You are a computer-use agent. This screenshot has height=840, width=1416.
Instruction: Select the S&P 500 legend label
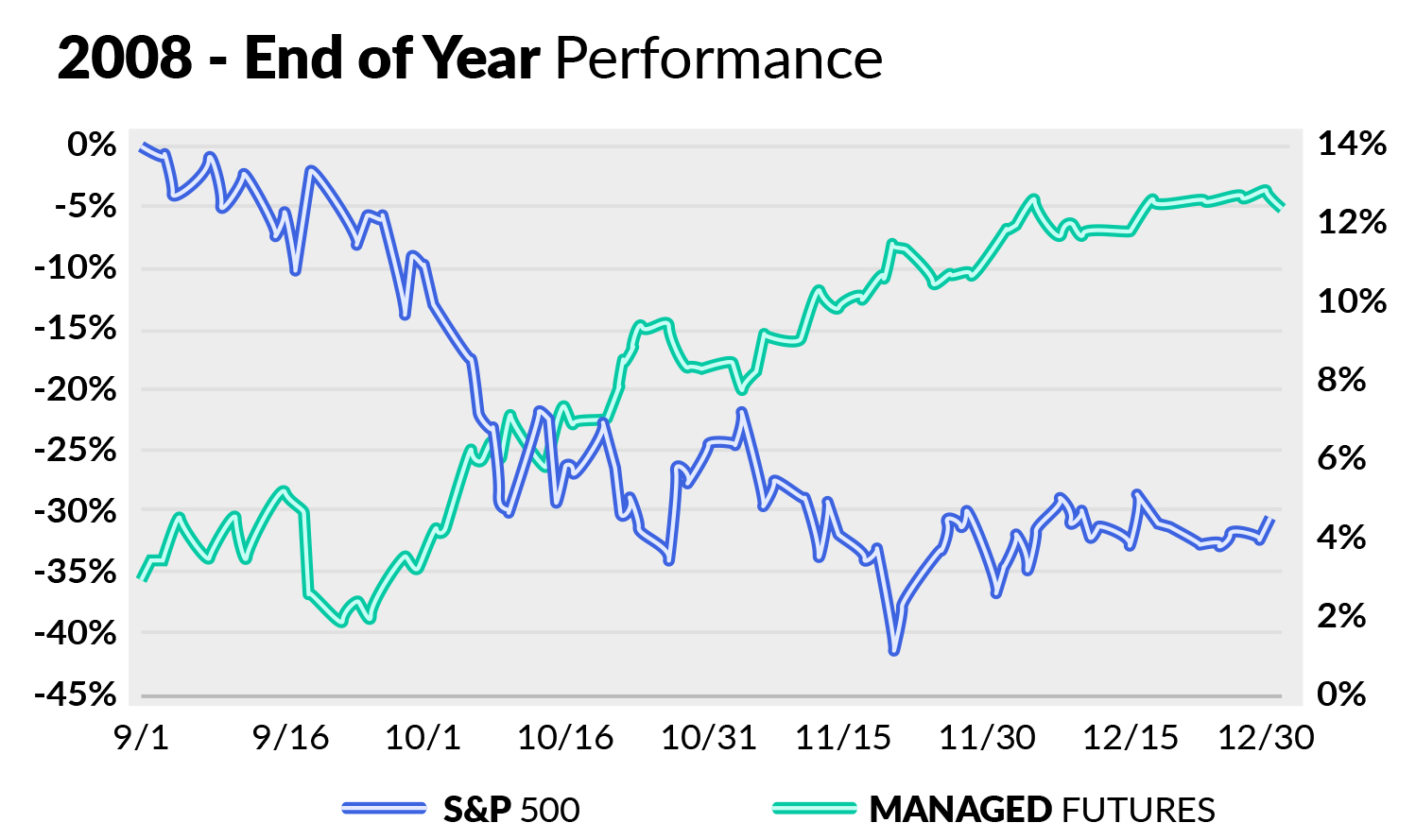511,810
